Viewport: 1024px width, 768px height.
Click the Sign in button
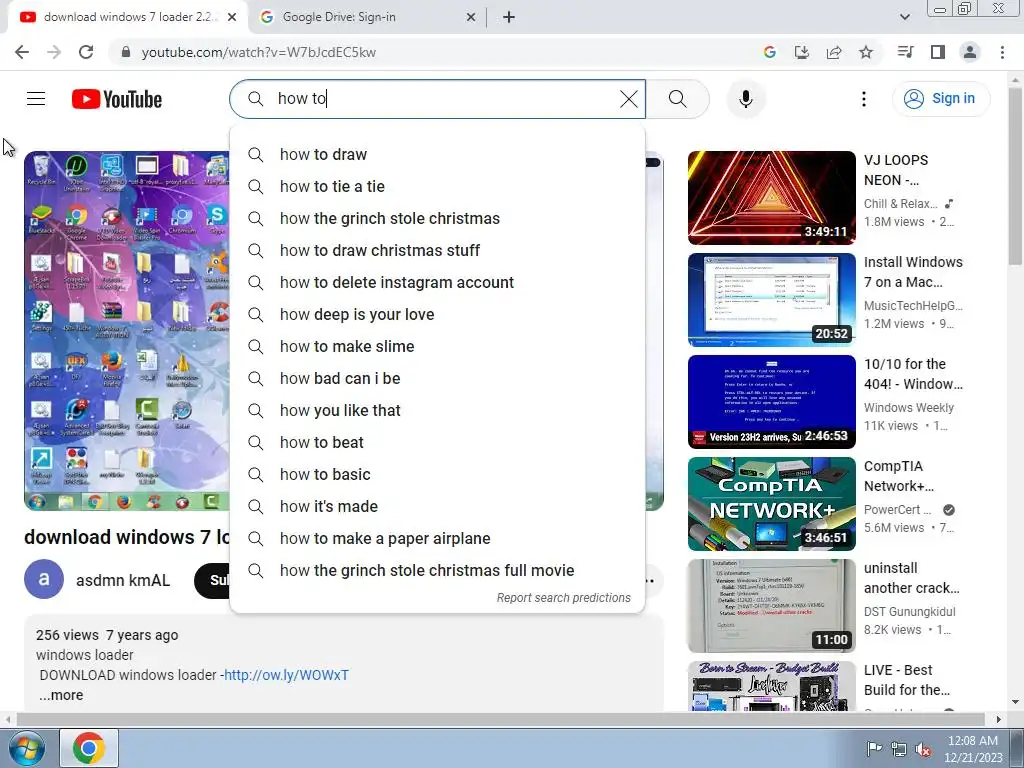click(x=940, y=99)
